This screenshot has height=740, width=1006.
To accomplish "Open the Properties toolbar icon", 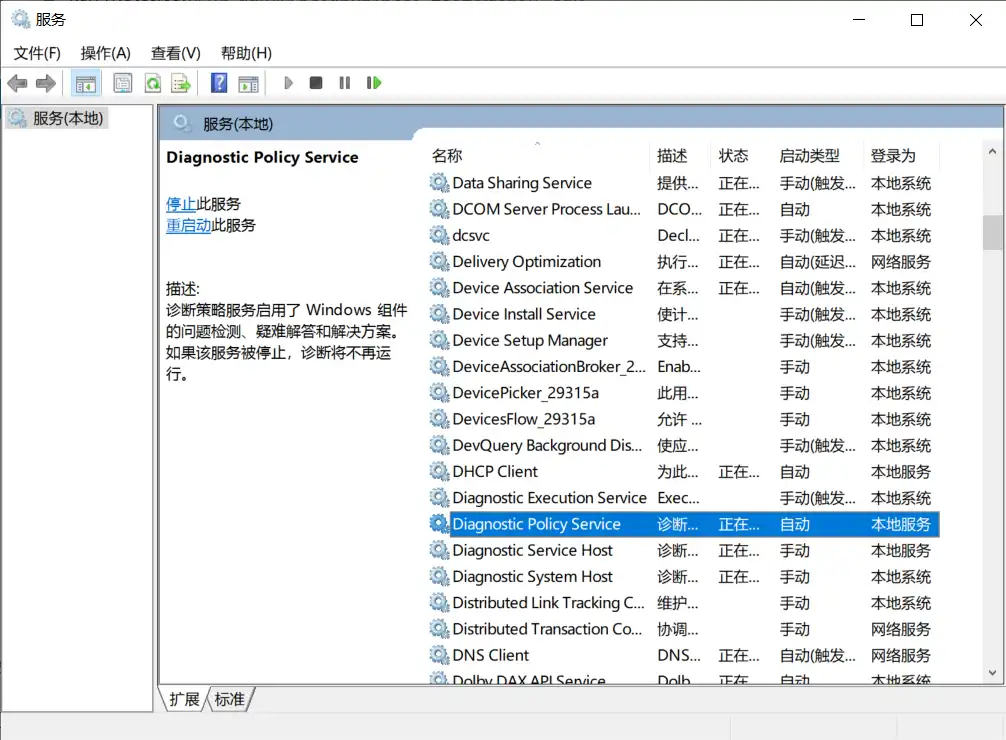I will [x=123, y=83].
